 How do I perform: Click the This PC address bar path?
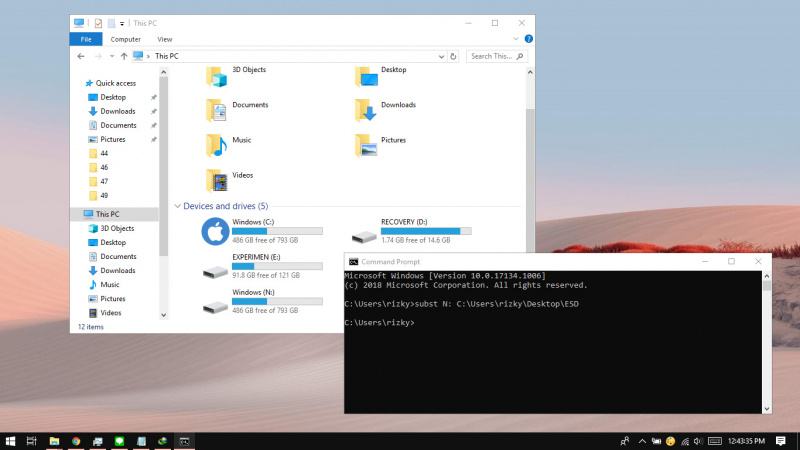[x=166, y=56]
